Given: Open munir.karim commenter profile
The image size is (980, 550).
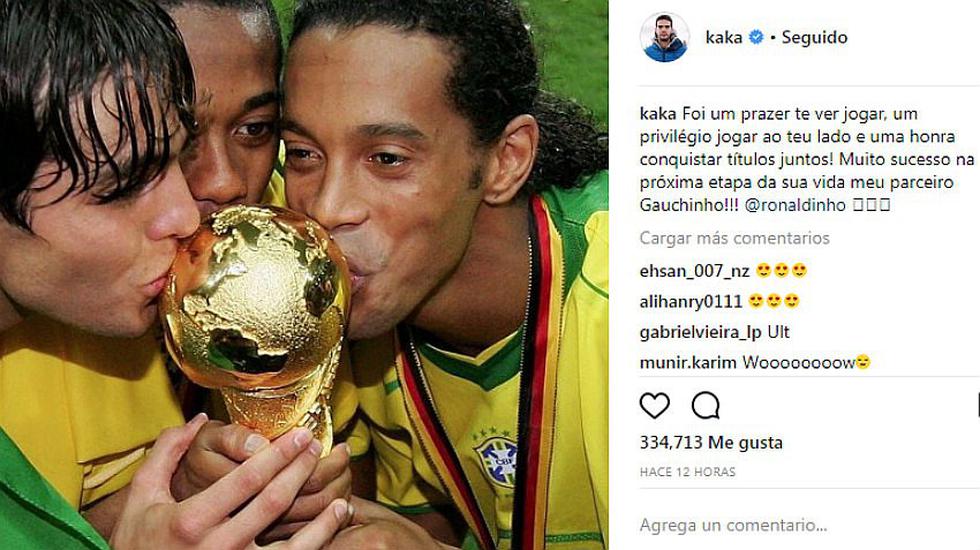Looking at the screenshot, I should click(x=688, y=362).
